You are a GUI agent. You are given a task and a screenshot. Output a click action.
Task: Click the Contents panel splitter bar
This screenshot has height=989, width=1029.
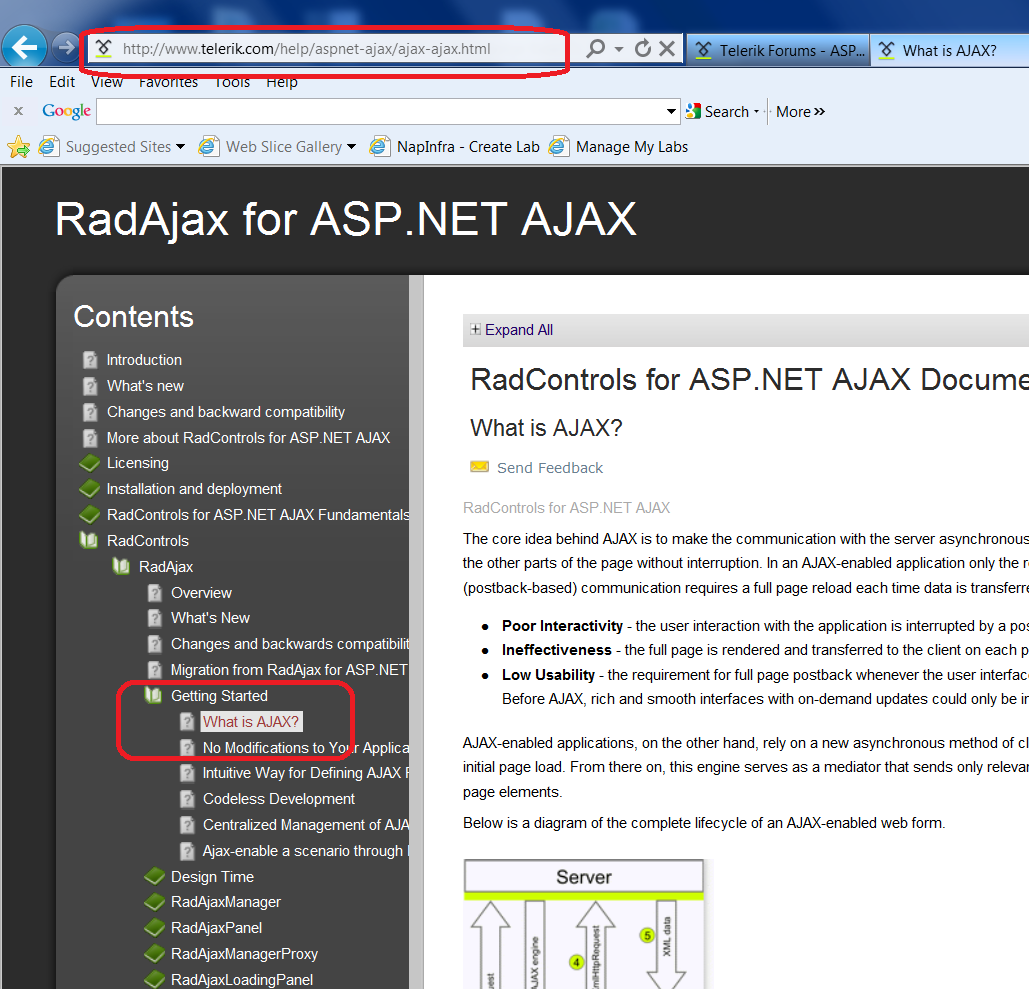click(416, 631)
